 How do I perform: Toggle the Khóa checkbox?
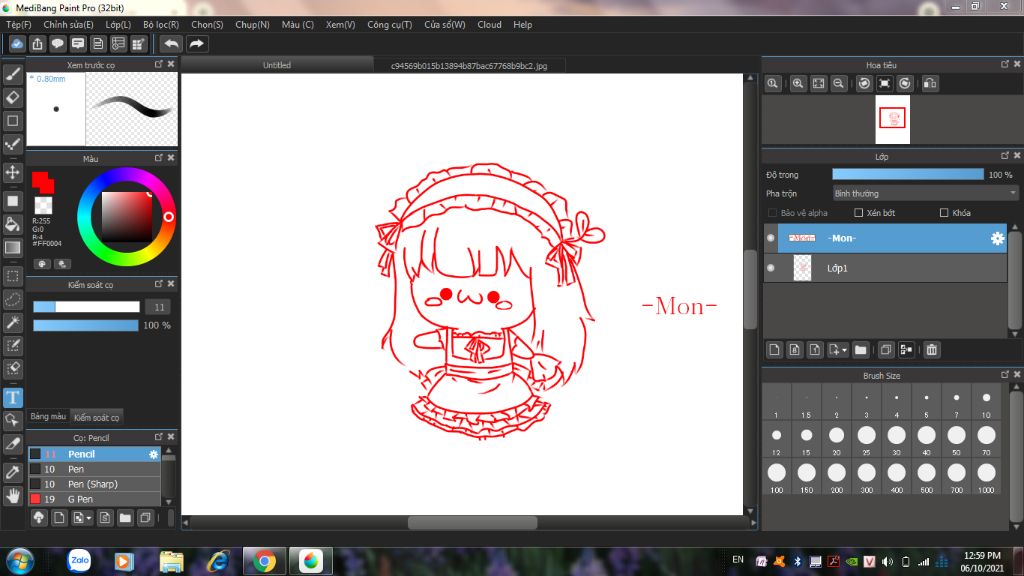pyautogui.click(x=944, y=213)
